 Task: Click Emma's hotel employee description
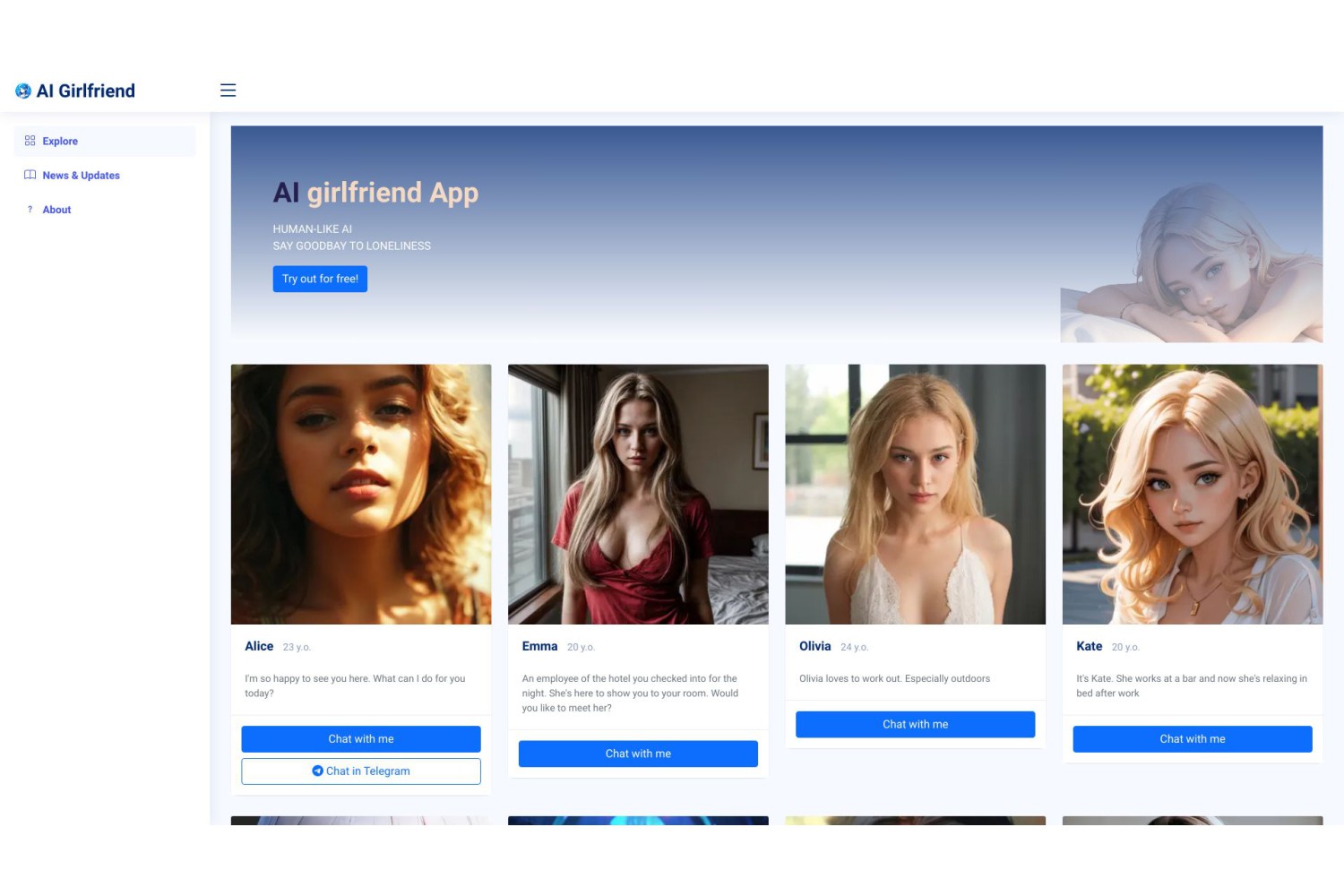click(x=631, y=694)
